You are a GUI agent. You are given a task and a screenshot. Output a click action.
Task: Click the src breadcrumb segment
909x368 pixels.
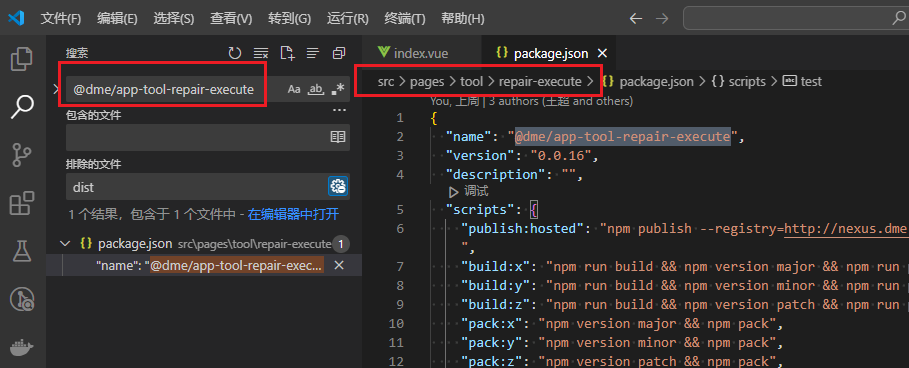386,82
